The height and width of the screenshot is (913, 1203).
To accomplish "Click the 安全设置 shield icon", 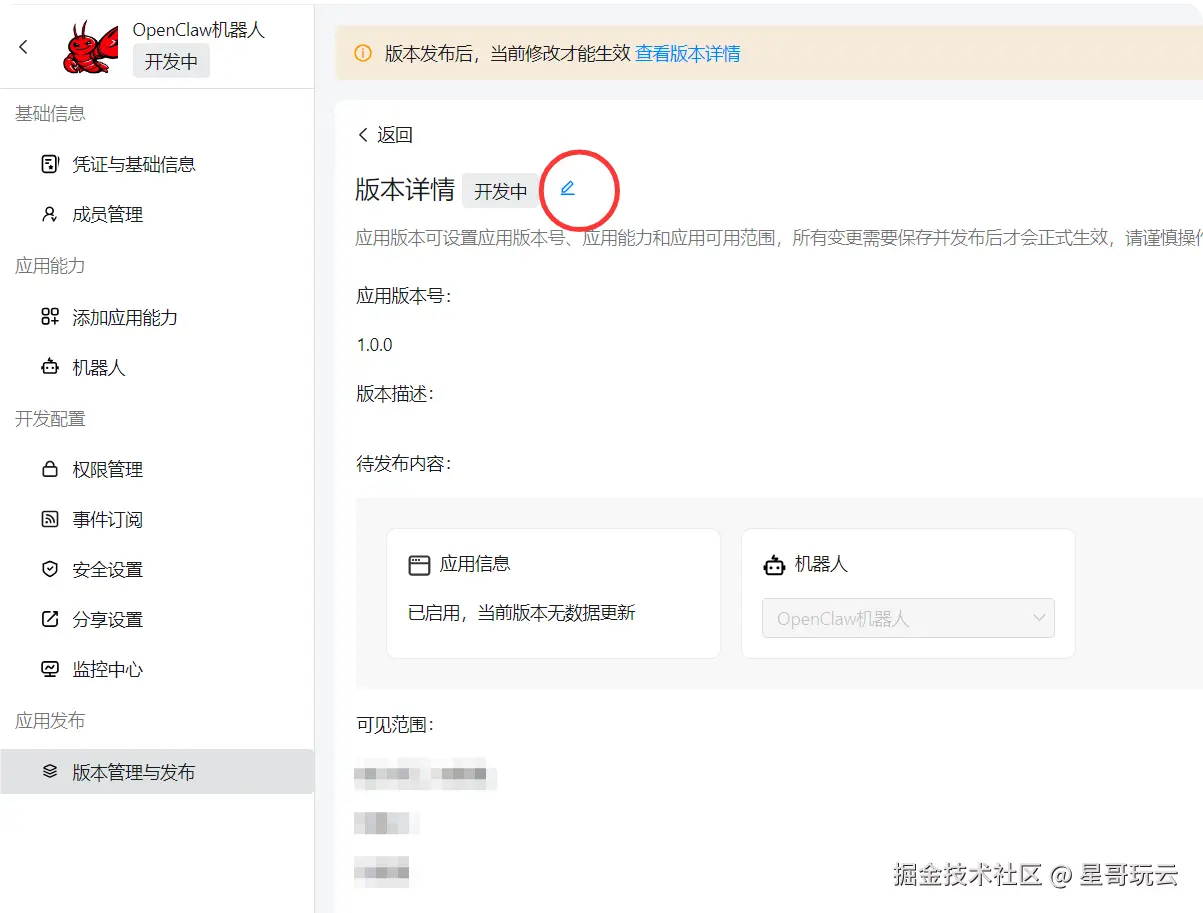I will [50, 569].
